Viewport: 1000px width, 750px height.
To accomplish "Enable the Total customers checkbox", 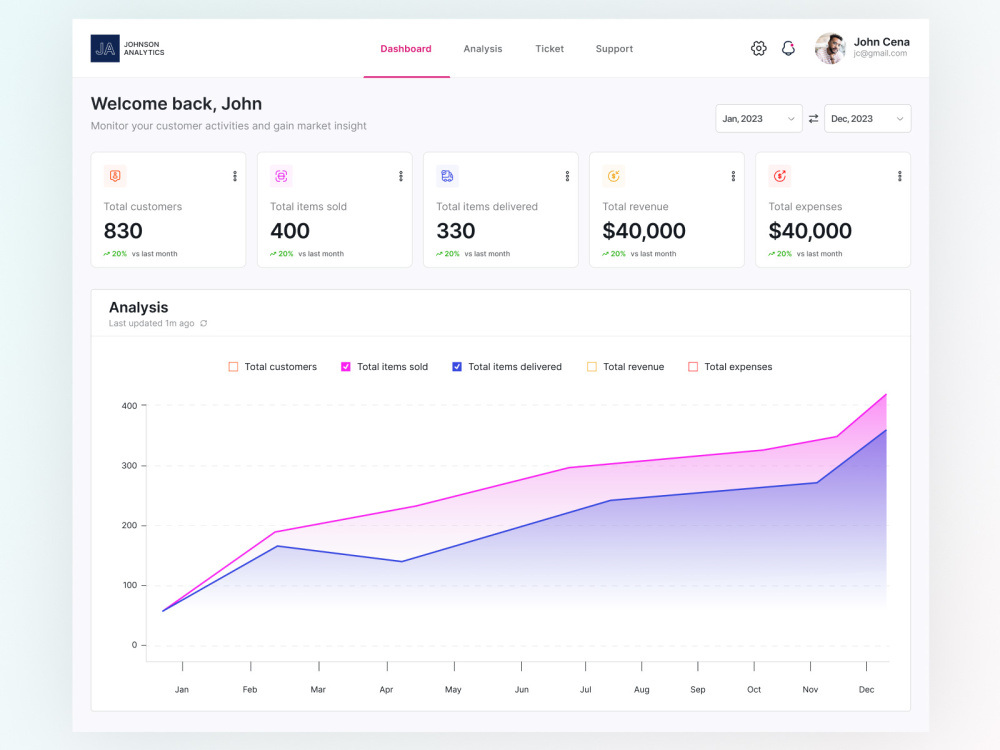I will pyautogui.click(x=233, y=367).
